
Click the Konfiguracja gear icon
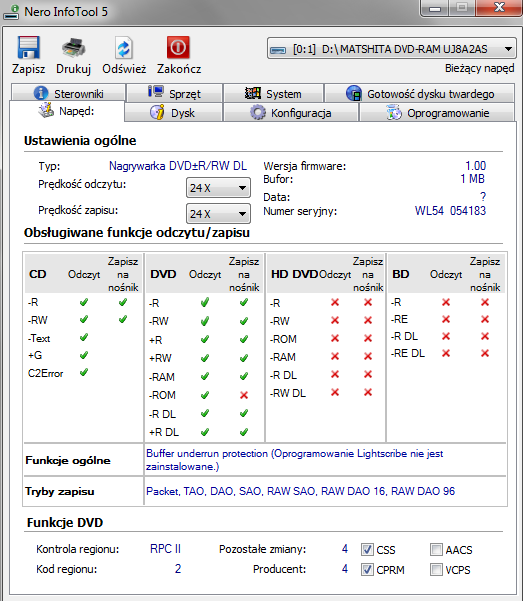pyautogui.click(x=258, y=113)
